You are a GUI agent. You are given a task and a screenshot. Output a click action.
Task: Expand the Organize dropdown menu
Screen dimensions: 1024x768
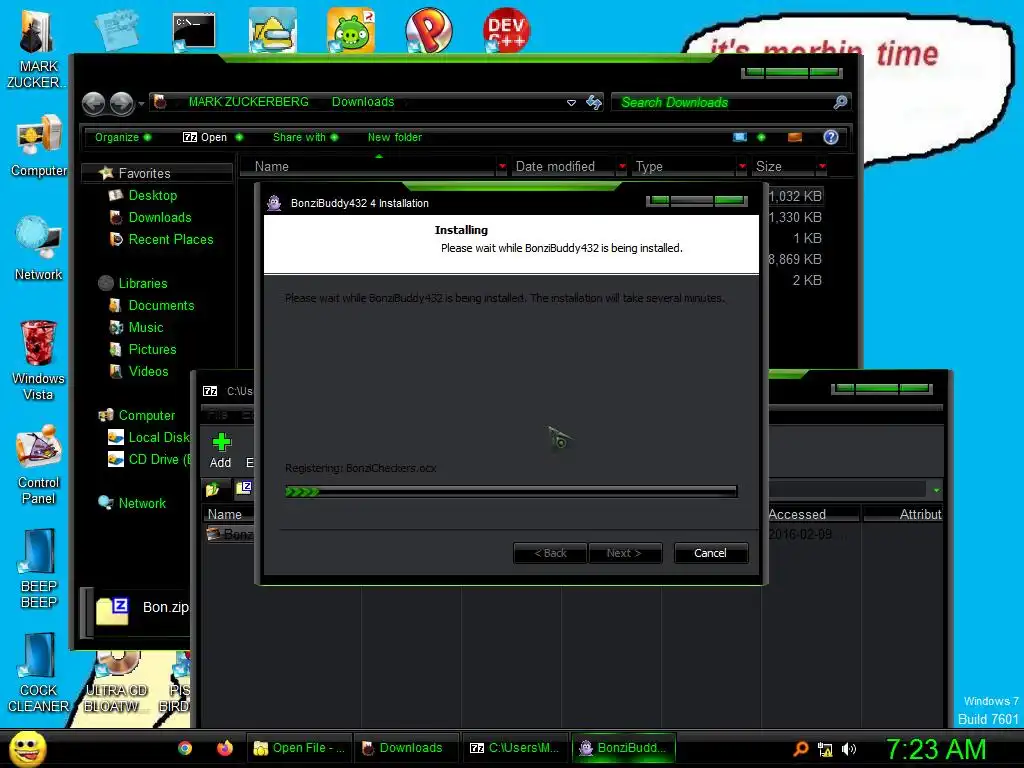[123, 137]
